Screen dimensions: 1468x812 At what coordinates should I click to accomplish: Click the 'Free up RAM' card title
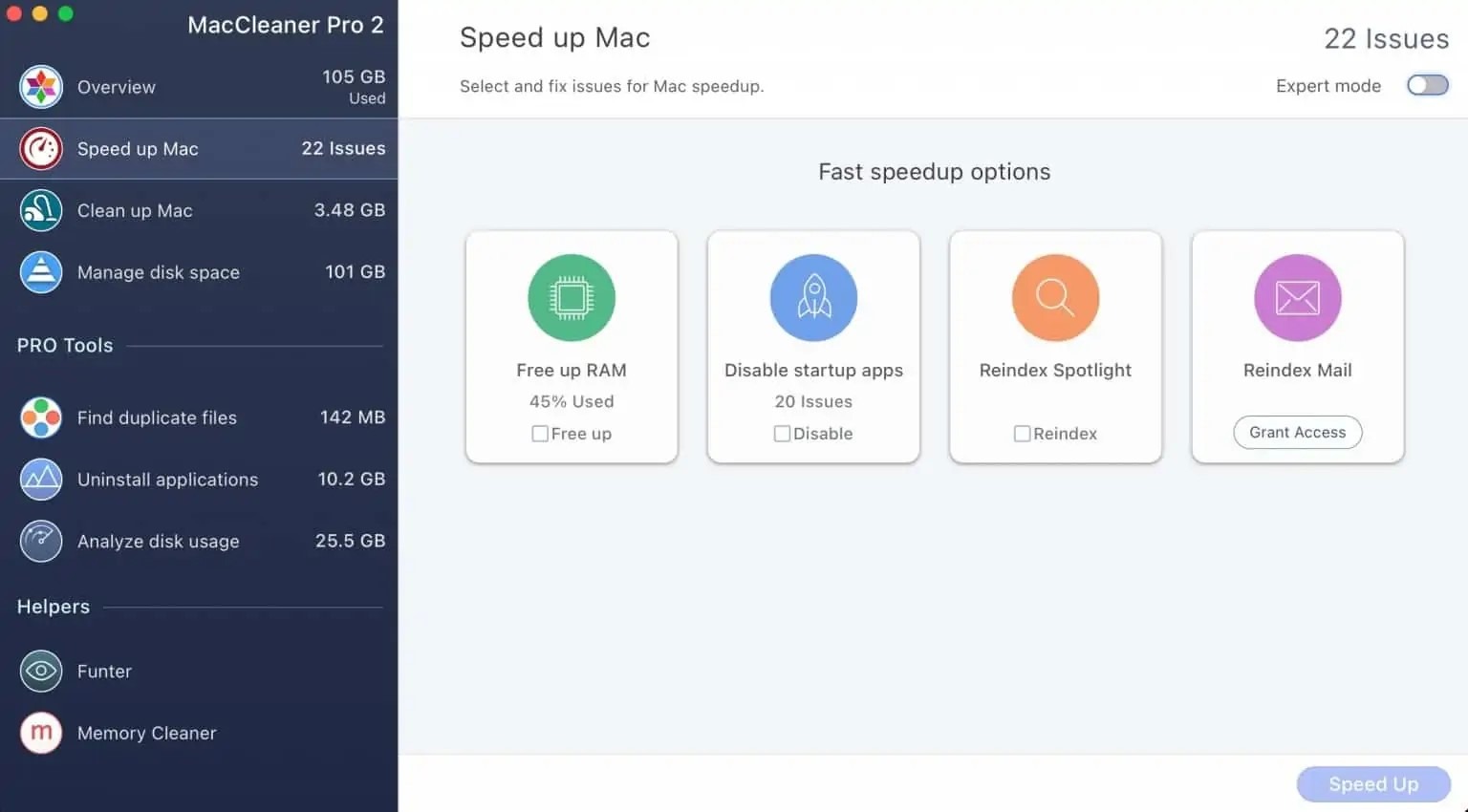[x=572, y=371]
